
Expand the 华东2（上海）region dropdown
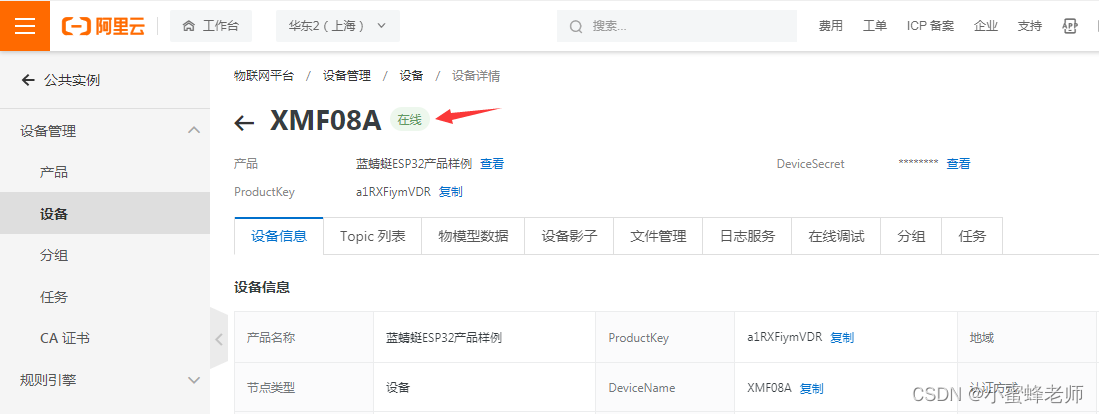[338, 26]
